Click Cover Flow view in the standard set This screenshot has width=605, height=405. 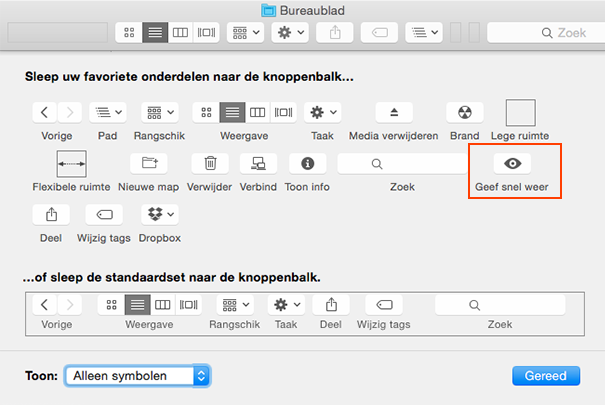pyautogui.click(x=189, y=305)
